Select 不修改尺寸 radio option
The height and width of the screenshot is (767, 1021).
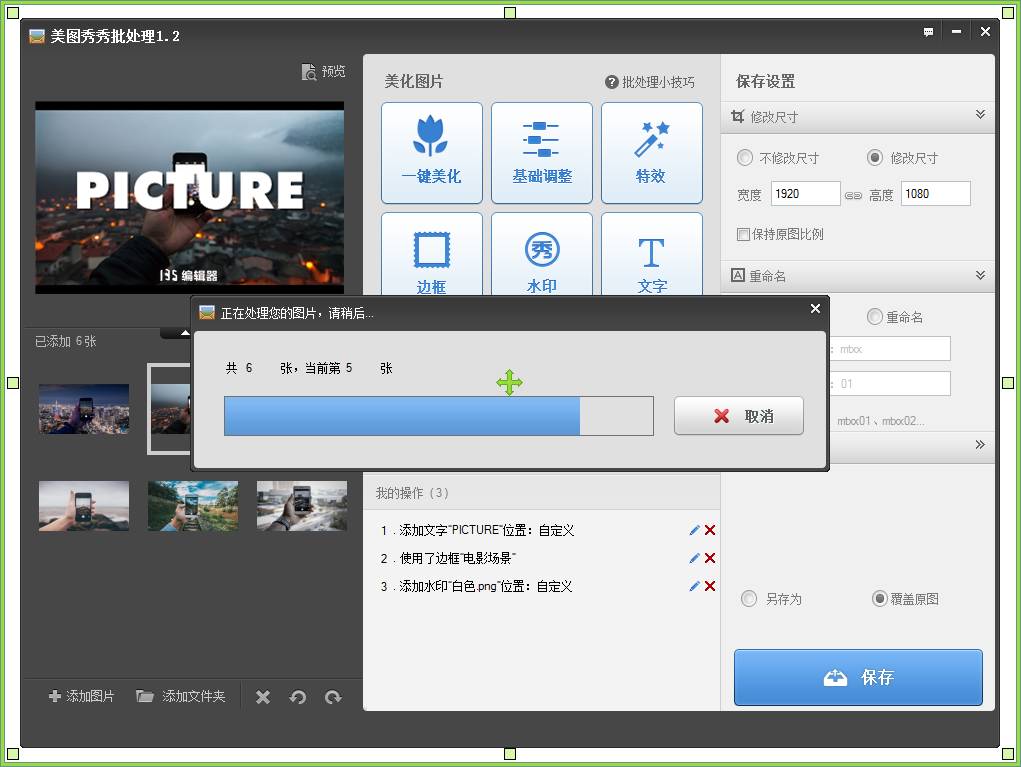(745, 158)
